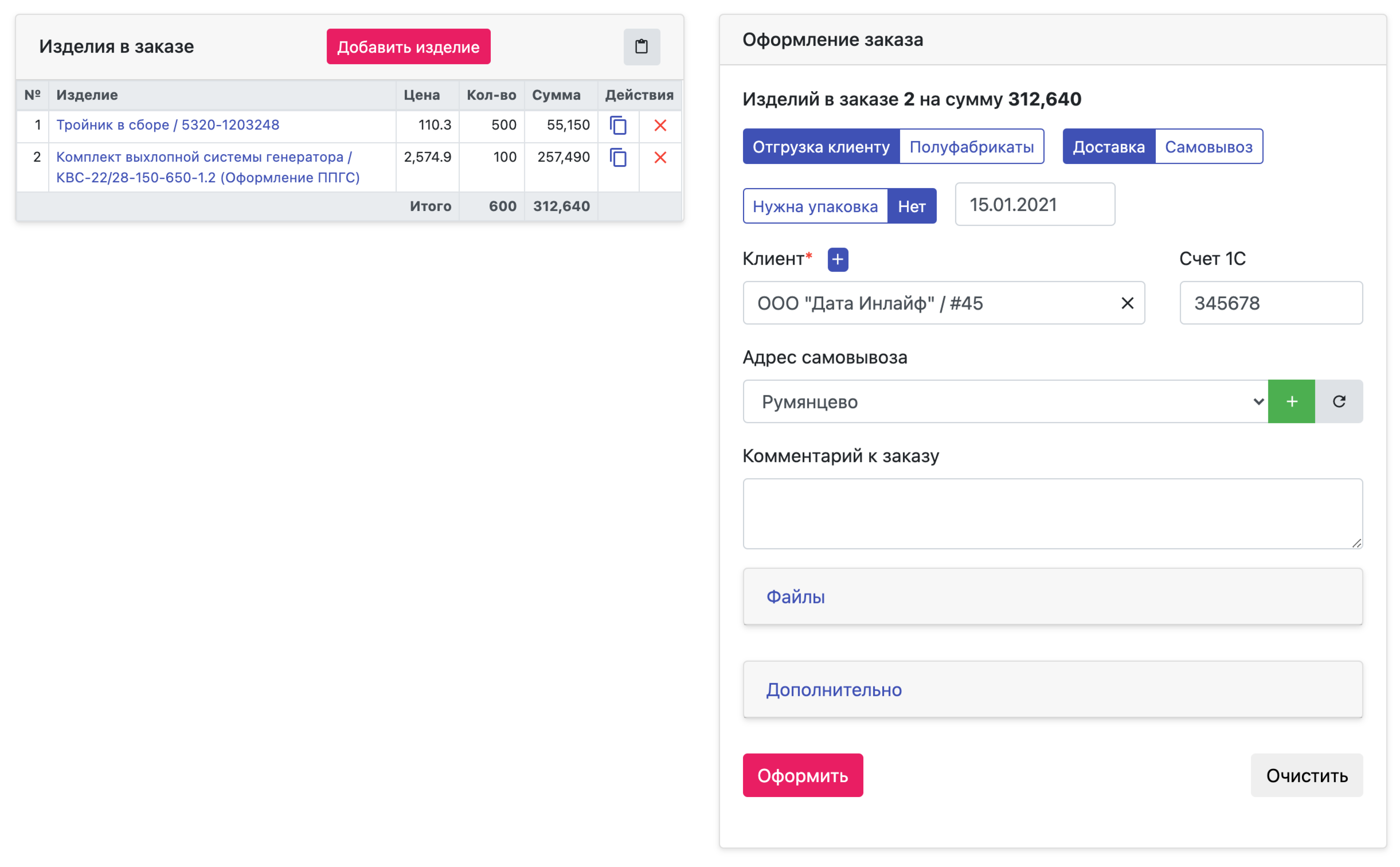
Task: Remove the Комплект выхлопной системы row
Action: click(x=660, y=157)
